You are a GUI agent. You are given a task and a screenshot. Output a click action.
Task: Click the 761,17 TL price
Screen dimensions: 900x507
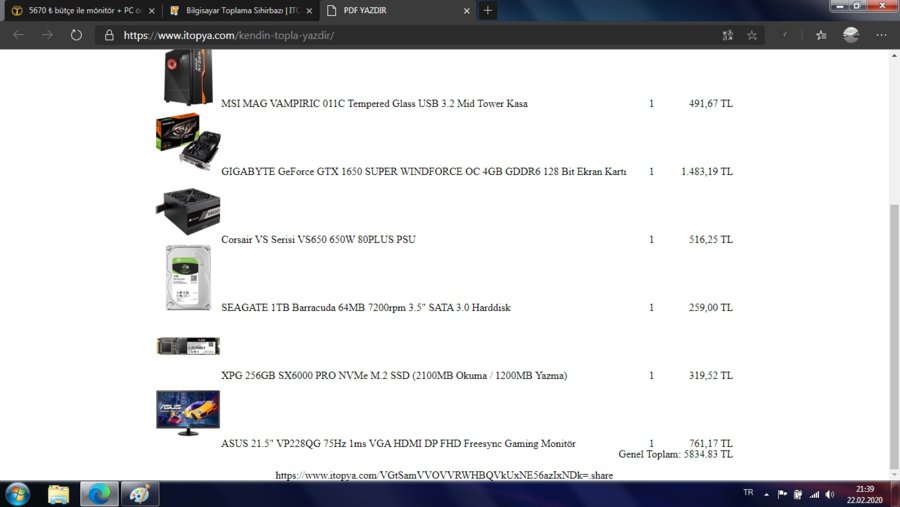711,443
